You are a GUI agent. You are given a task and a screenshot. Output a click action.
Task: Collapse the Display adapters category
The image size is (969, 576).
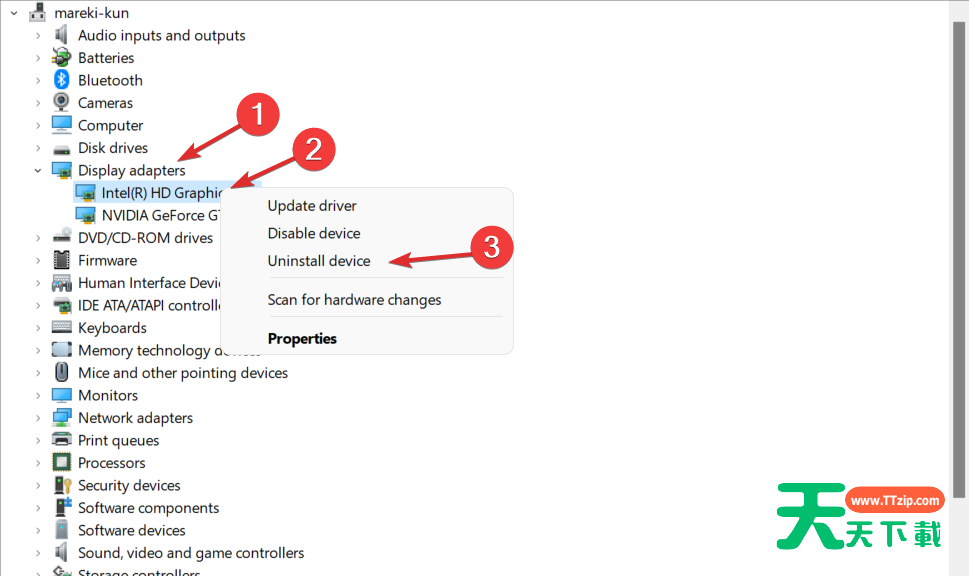38,170
